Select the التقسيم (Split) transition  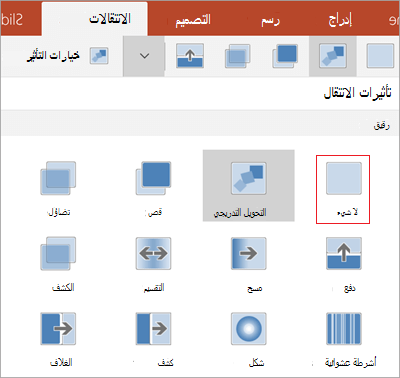click(153, 264)
